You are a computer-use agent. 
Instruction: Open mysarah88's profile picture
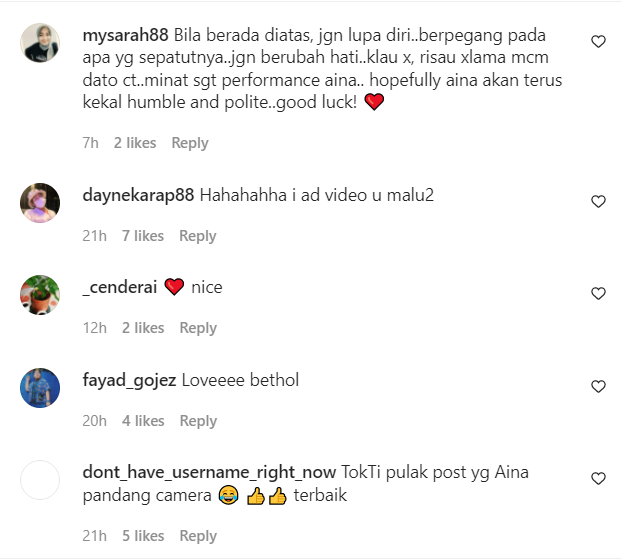(x=40, y=43)
